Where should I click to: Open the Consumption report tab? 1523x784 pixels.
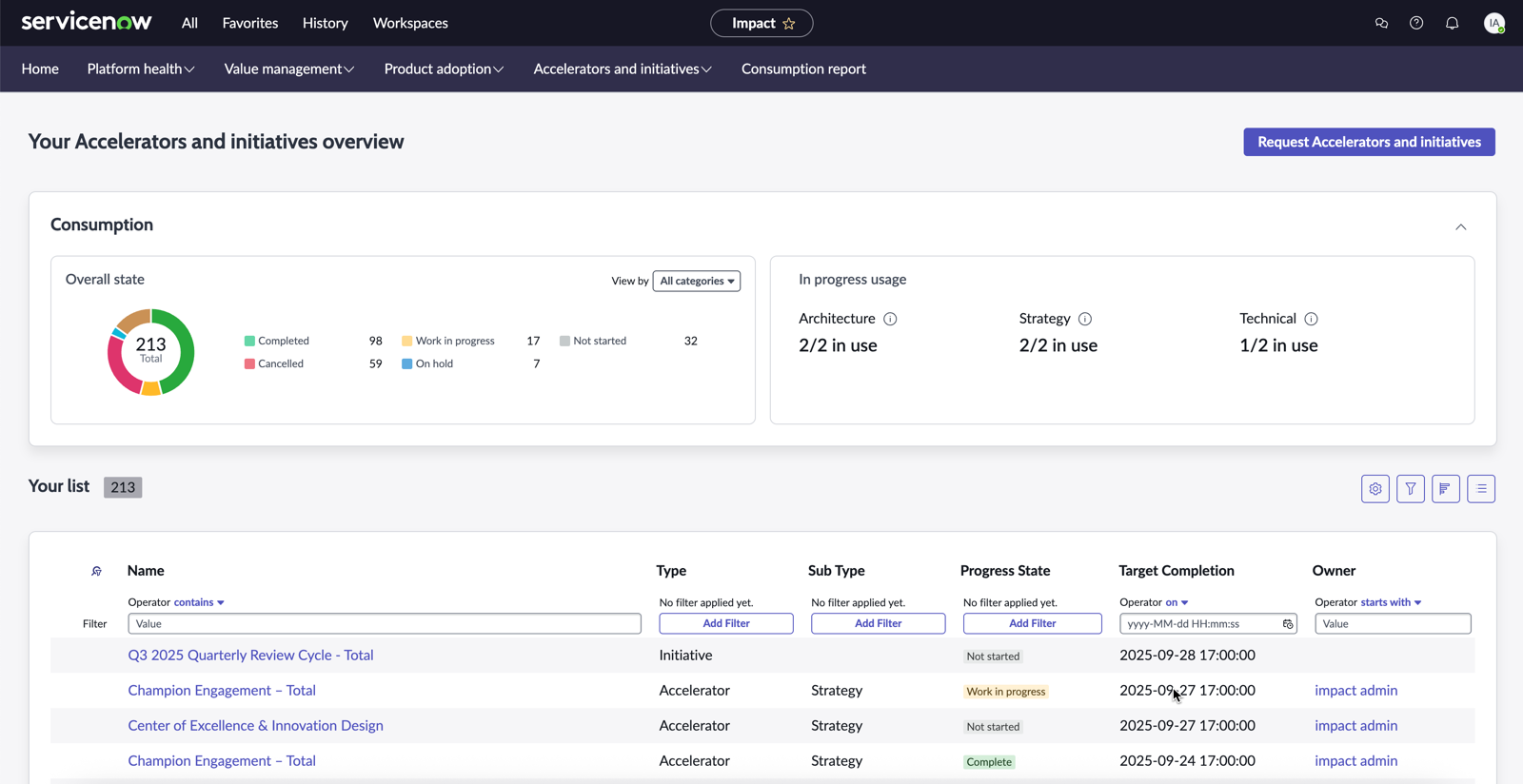pyautogui.click(x=803, y=69)
